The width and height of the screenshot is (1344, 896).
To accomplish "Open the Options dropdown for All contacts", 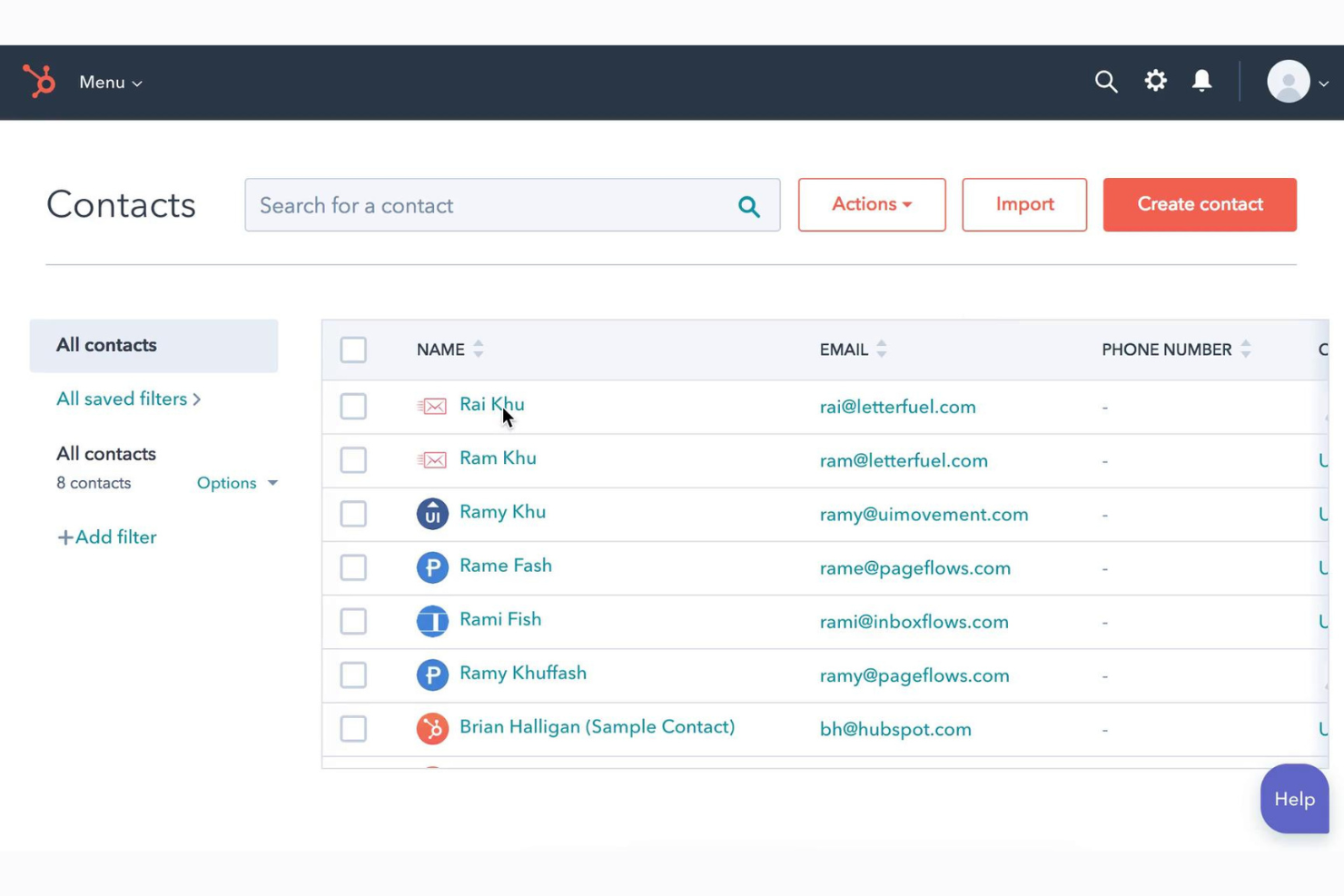I will click(x=235, y=482).
